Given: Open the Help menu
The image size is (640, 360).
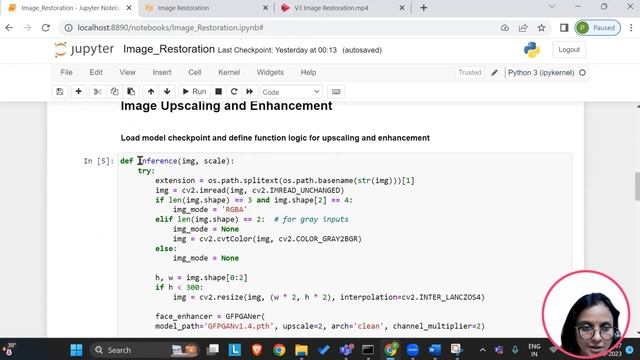Looking at the screenshot, I should 308,72.
